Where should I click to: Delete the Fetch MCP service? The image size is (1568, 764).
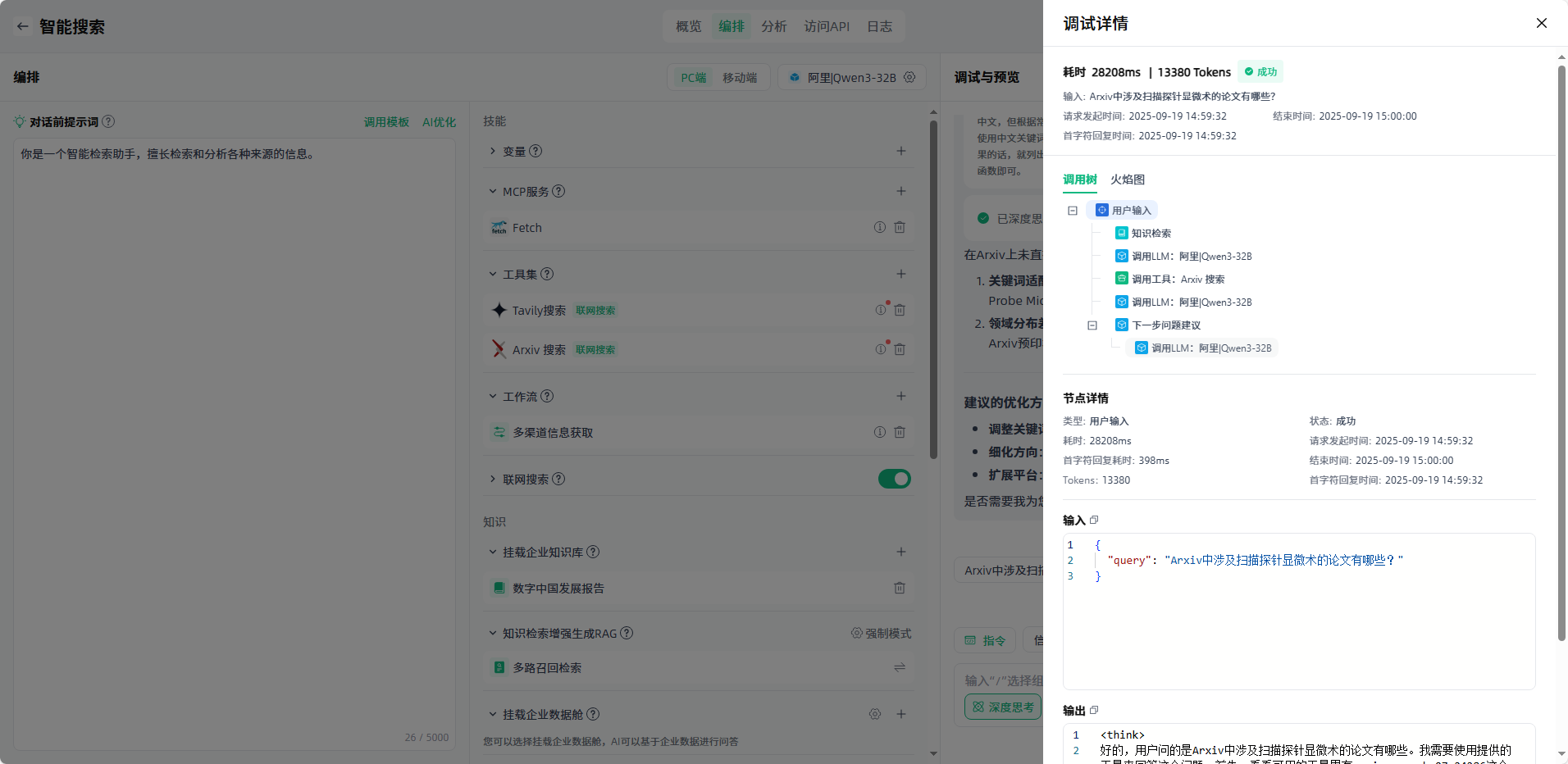click(900, 227)
